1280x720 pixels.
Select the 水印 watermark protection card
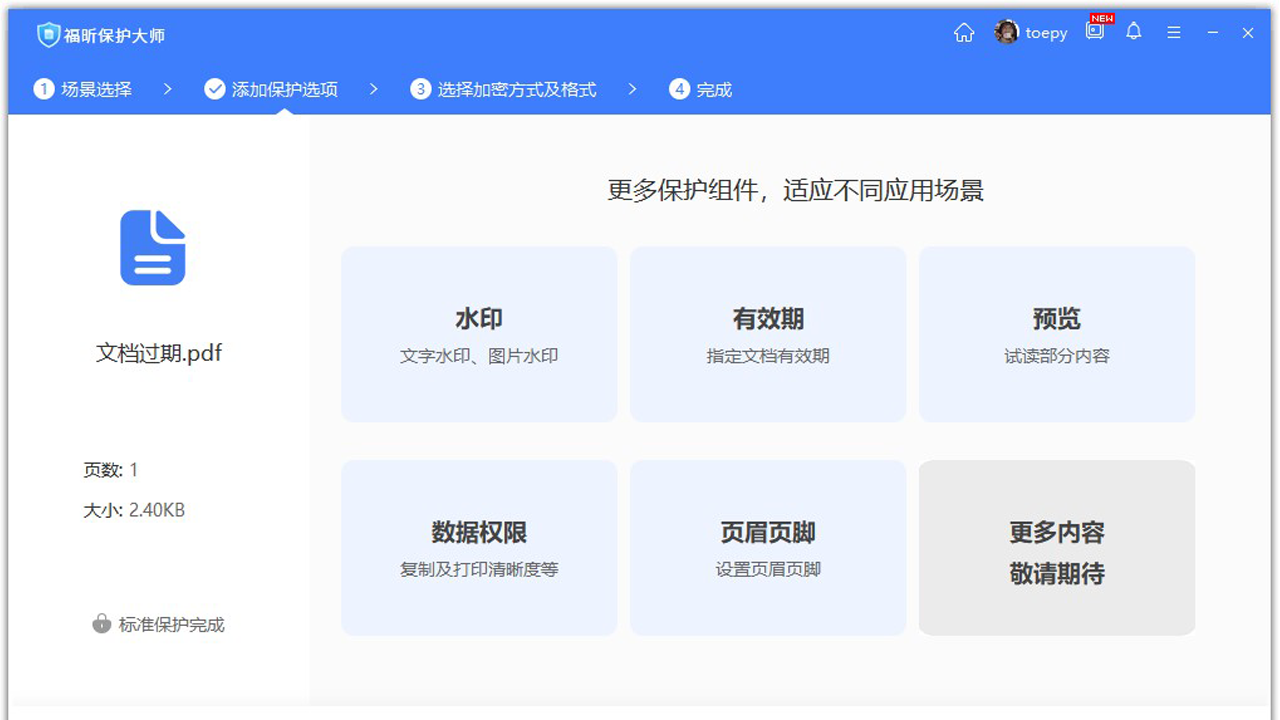pos(478,333)
